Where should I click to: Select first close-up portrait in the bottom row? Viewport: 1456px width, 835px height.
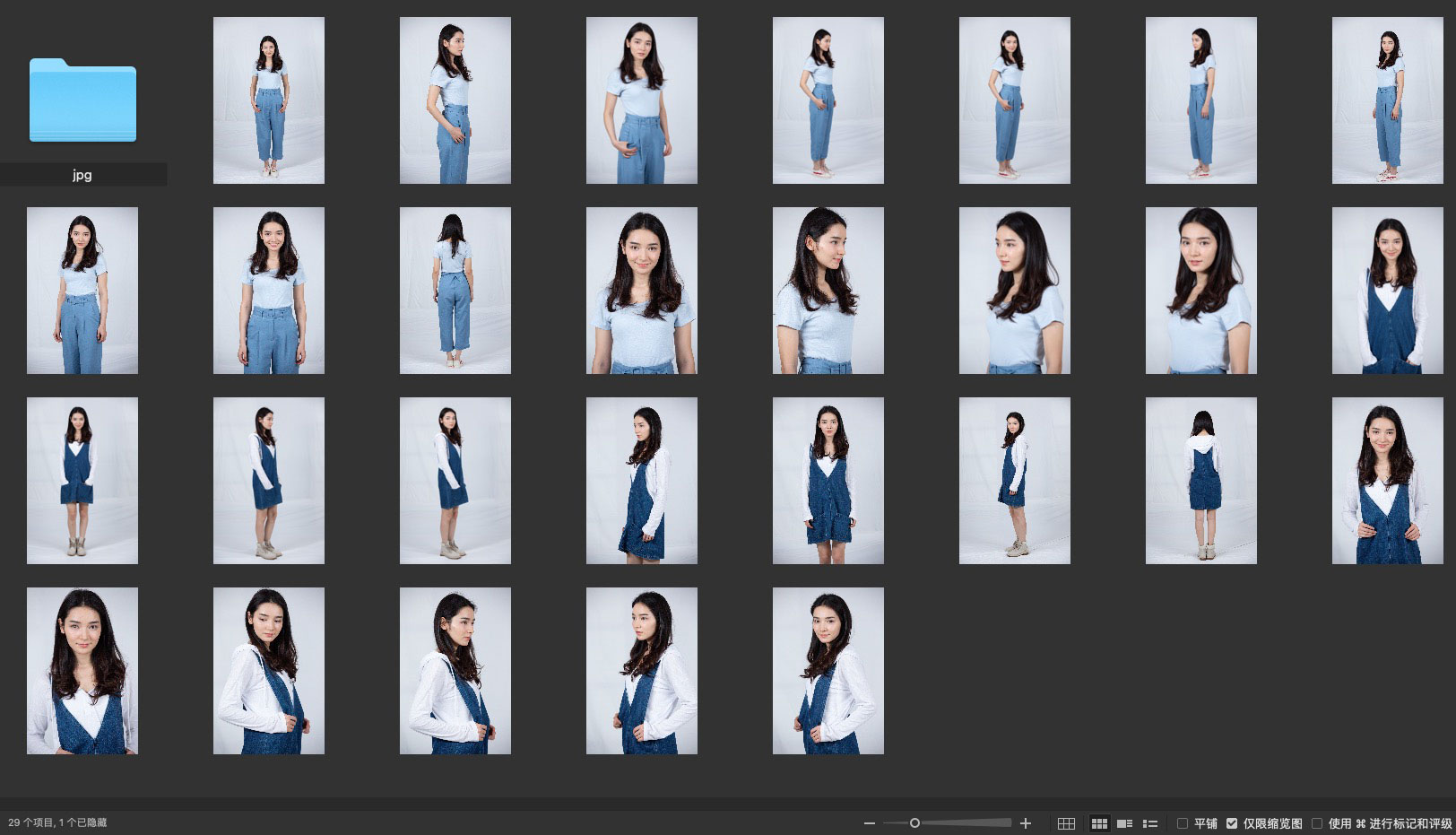[x=82, y=671]
